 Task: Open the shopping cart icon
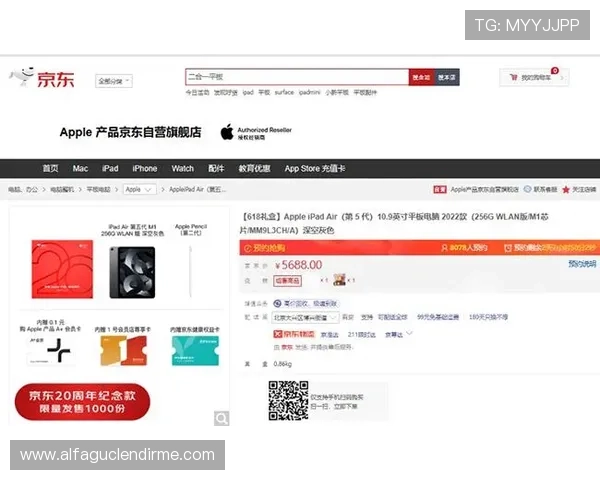point(514,77)
